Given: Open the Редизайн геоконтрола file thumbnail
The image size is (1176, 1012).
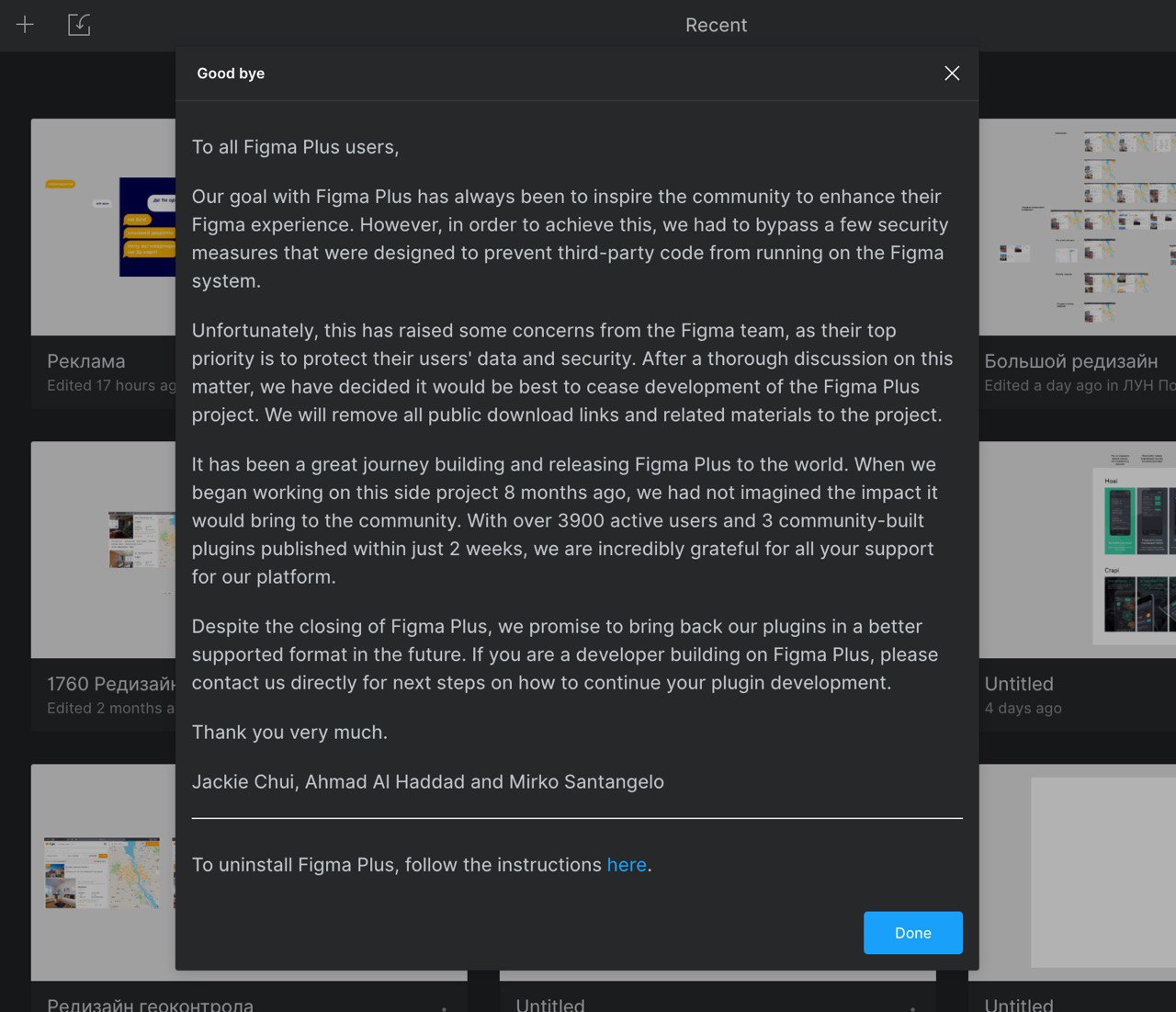Looking at the screenshot, I should (x=101, y=873).
